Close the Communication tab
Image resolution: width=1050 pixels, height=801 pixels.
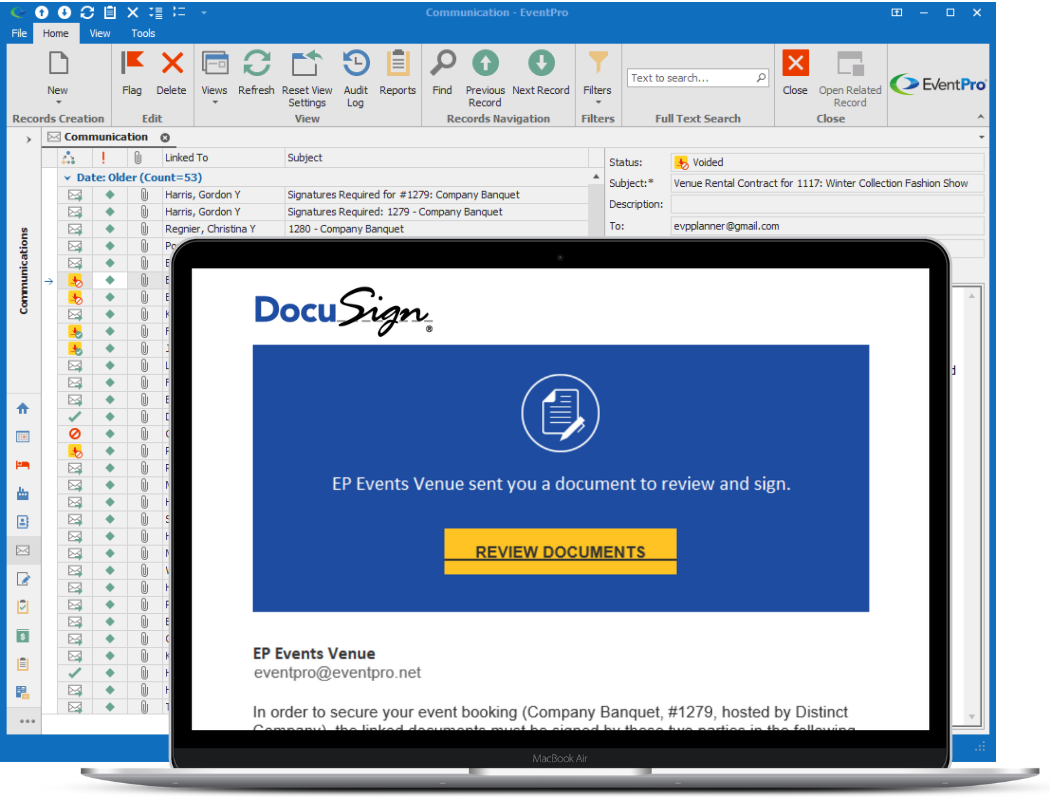tap(165, 137)
